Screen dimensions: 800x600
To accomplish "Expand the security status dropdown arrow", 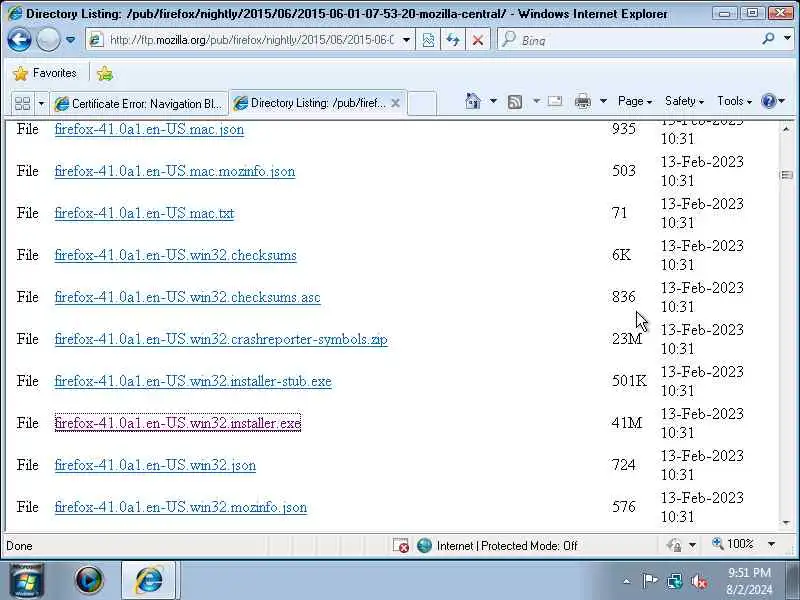I will (x=692, y=545).
